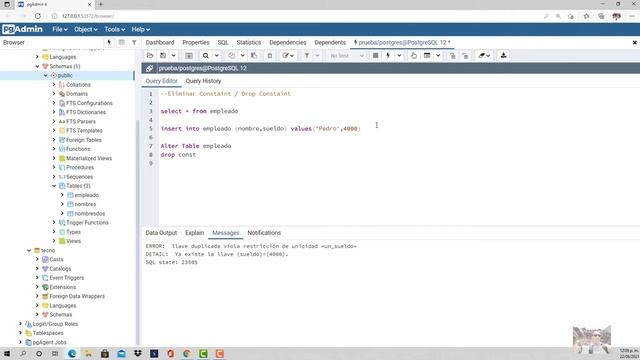Viewport: 640px width, 360px height.
Task: Click the Query Tool lightning icon in Browser panel
Action: click(109, 42)
